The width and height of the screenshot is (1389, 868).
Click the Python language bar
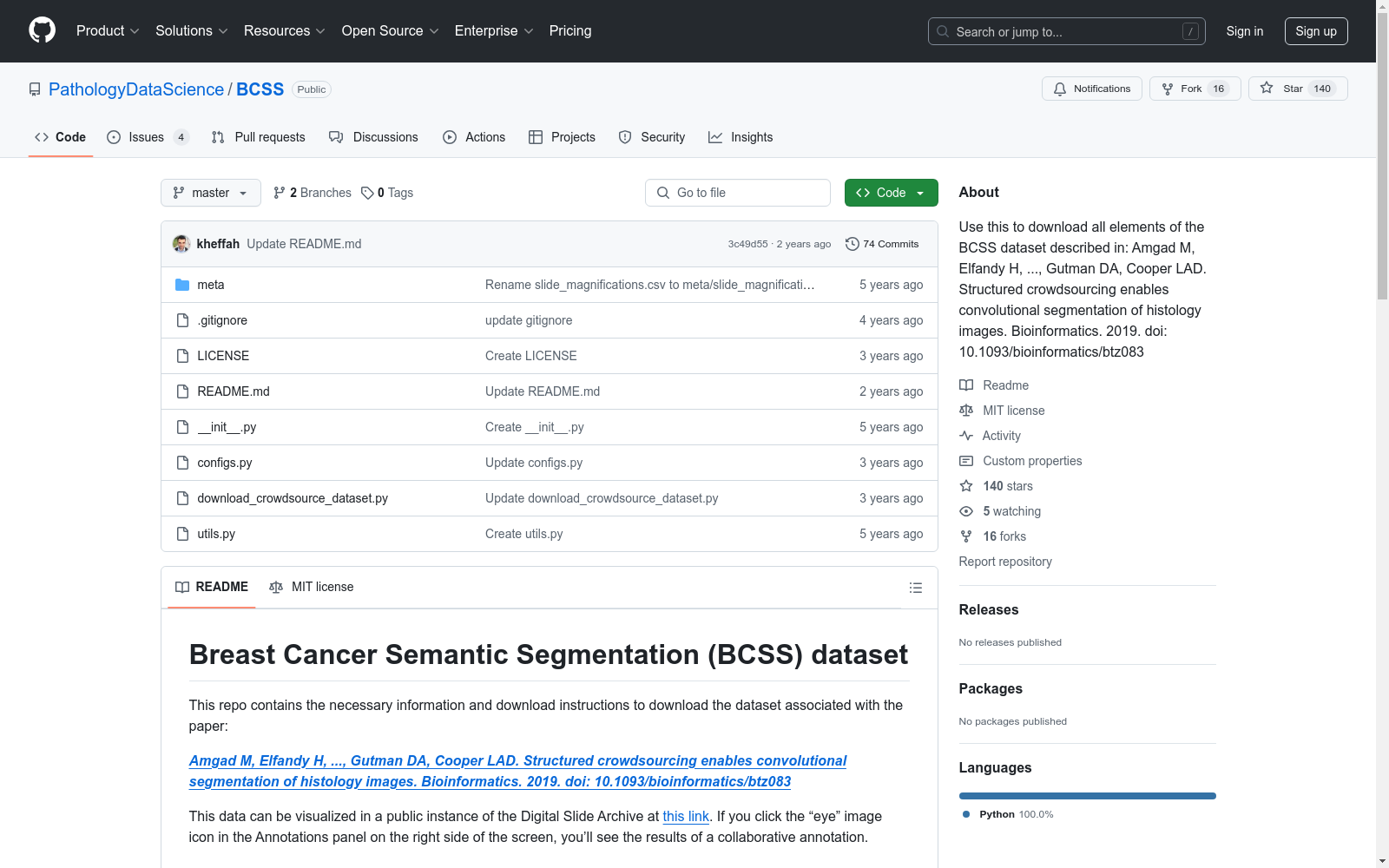coord(1088,796)
